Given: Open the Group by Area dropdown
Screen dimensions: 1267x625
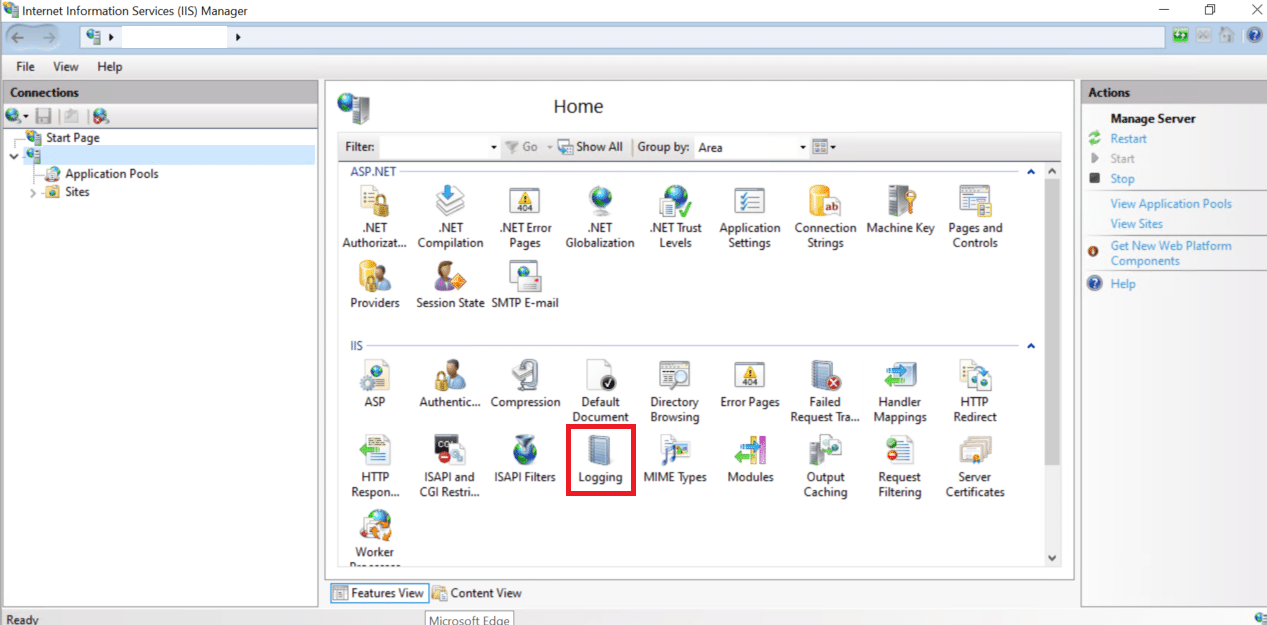Looking at the screenshot, I should [751, 147].
